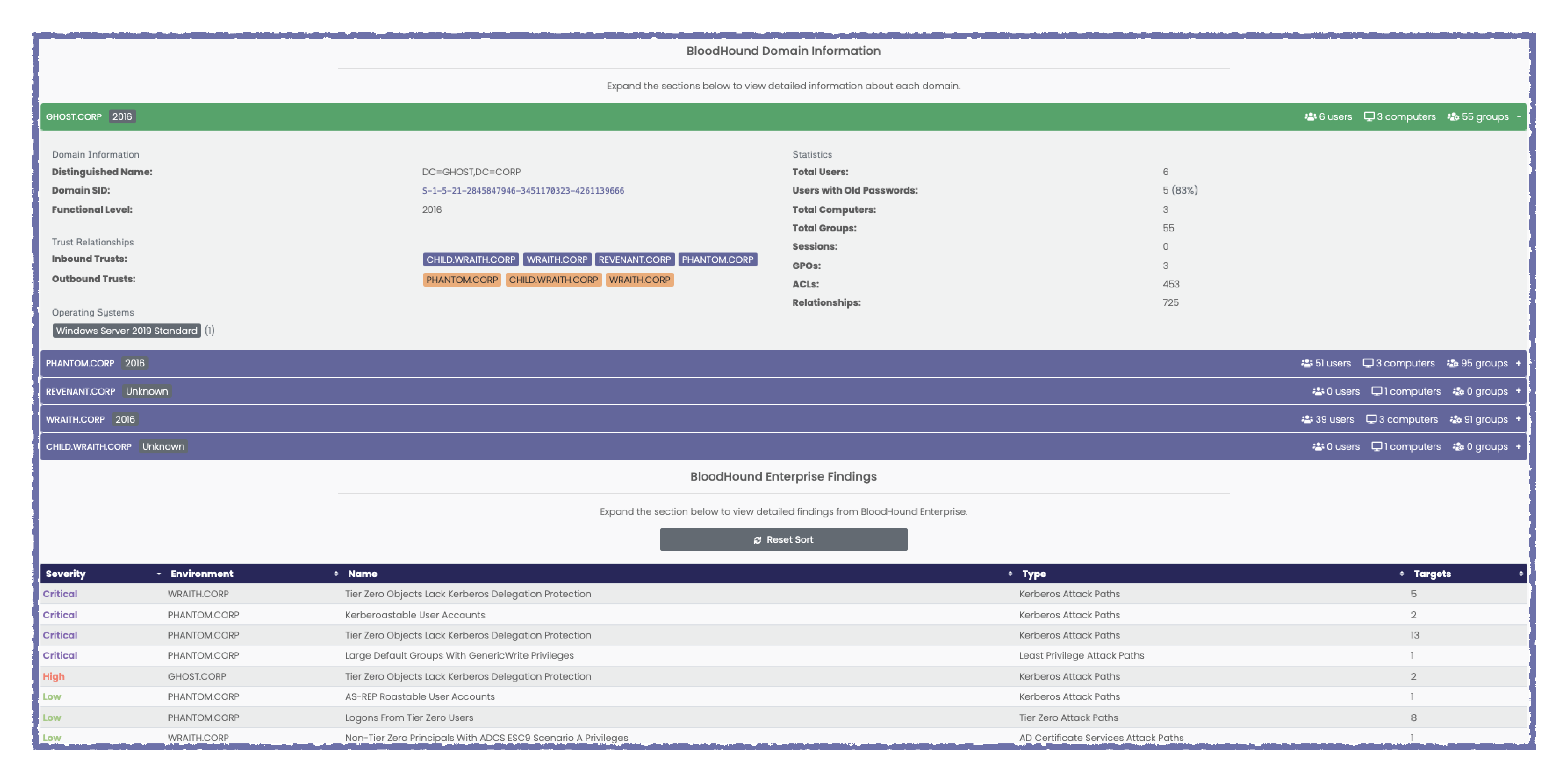Click the Windows Server 2019 Standard badge

coord(126,330)
